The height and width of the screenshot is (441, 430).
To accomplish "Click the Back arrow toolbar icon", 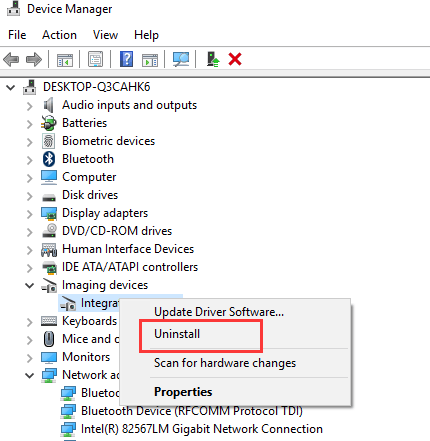I will click(x=11, y=60).
